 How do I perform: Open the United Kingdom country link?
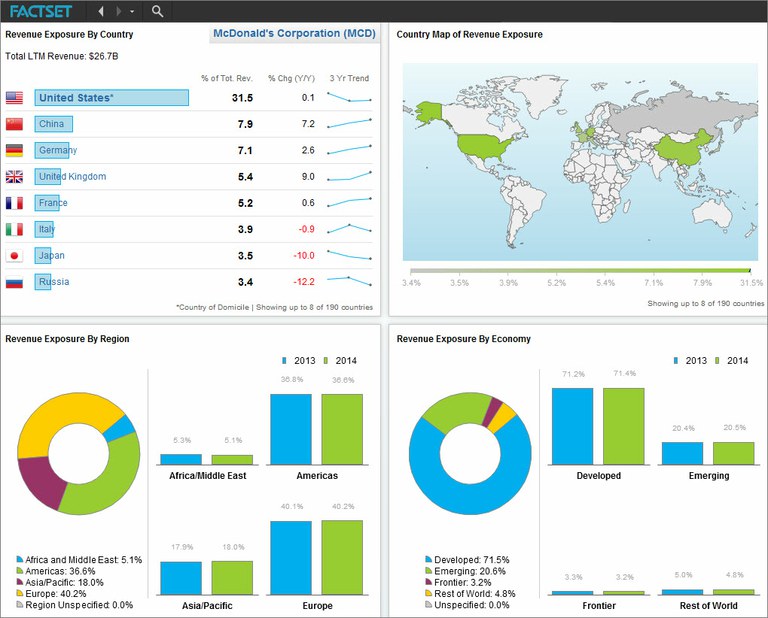point(72,176)
